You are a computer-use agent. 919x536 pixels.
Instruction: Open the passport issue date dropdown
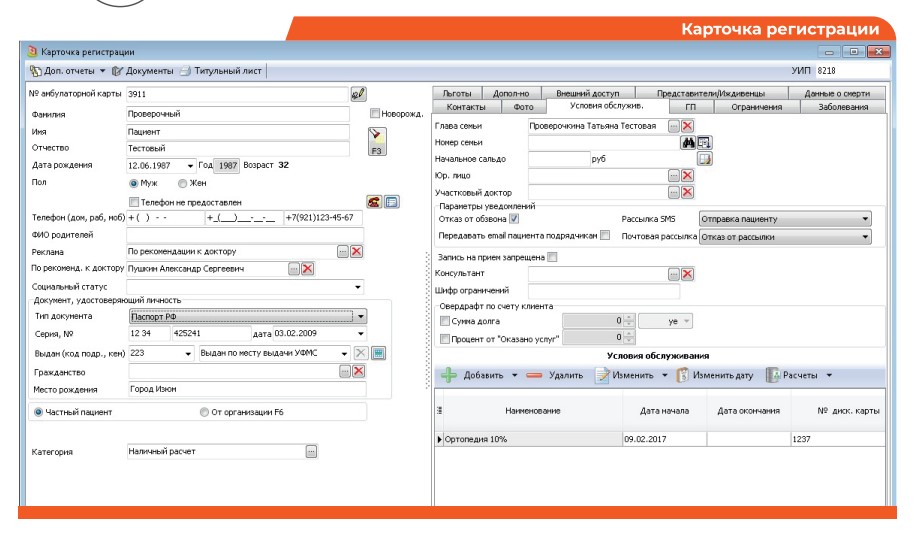[361, 333]
